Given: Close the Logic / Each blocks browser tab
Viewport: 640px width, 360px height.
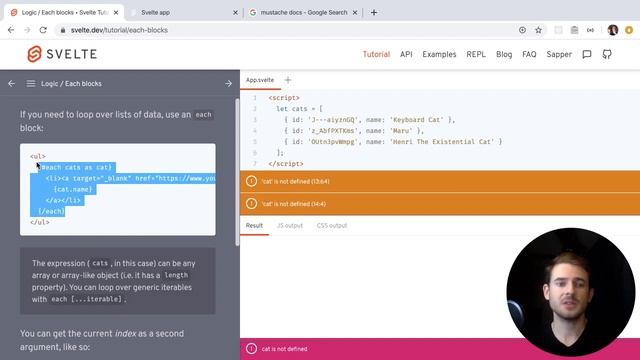Looking at the screenshot, I should click(x=116, y=13).
